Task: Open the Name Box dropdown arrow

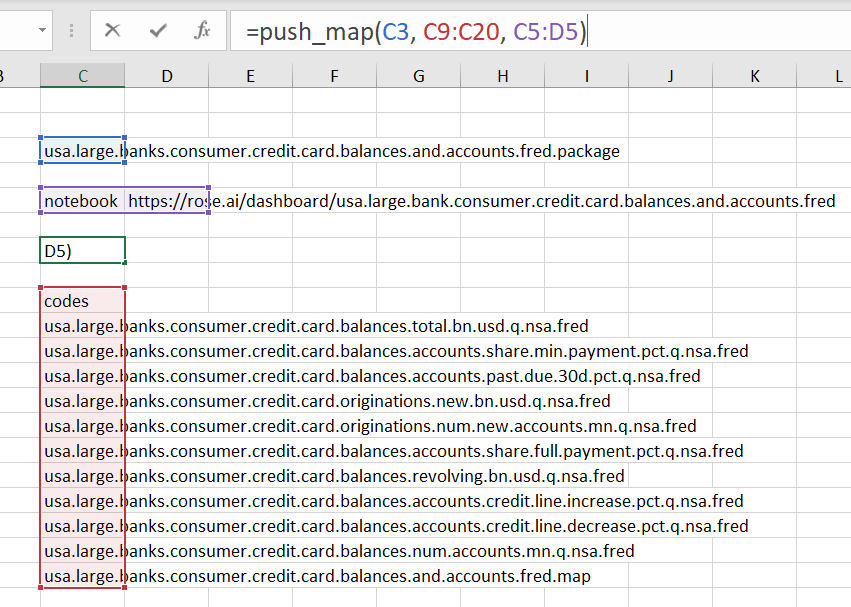Action: [x=42, y=30]
